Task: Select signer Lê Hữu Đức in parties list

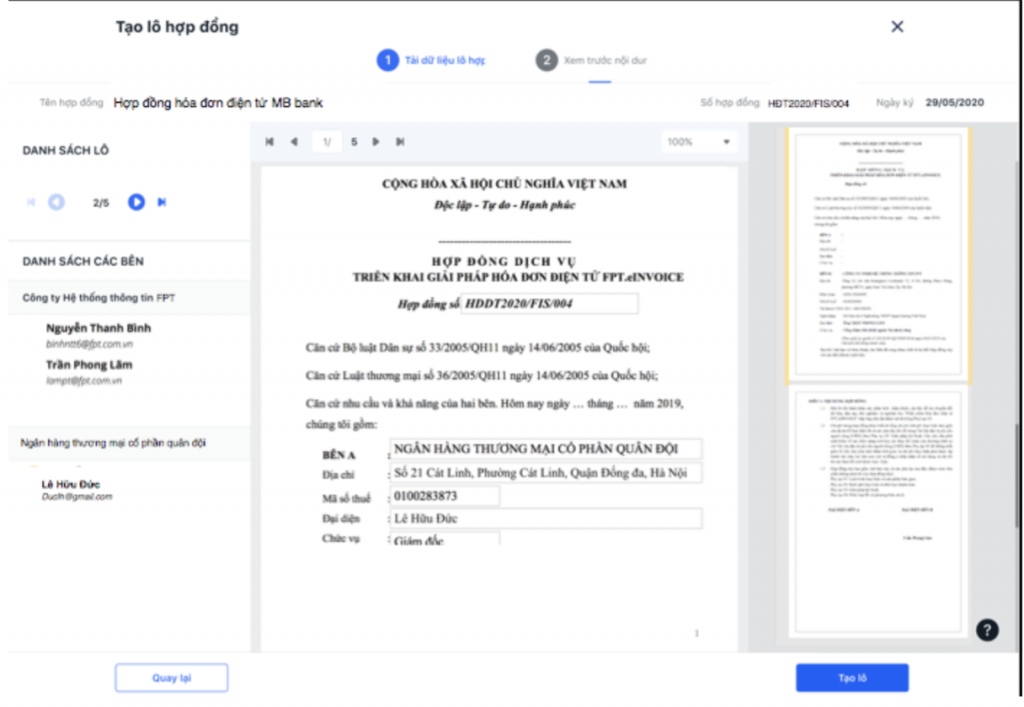Action: point(71,484)
